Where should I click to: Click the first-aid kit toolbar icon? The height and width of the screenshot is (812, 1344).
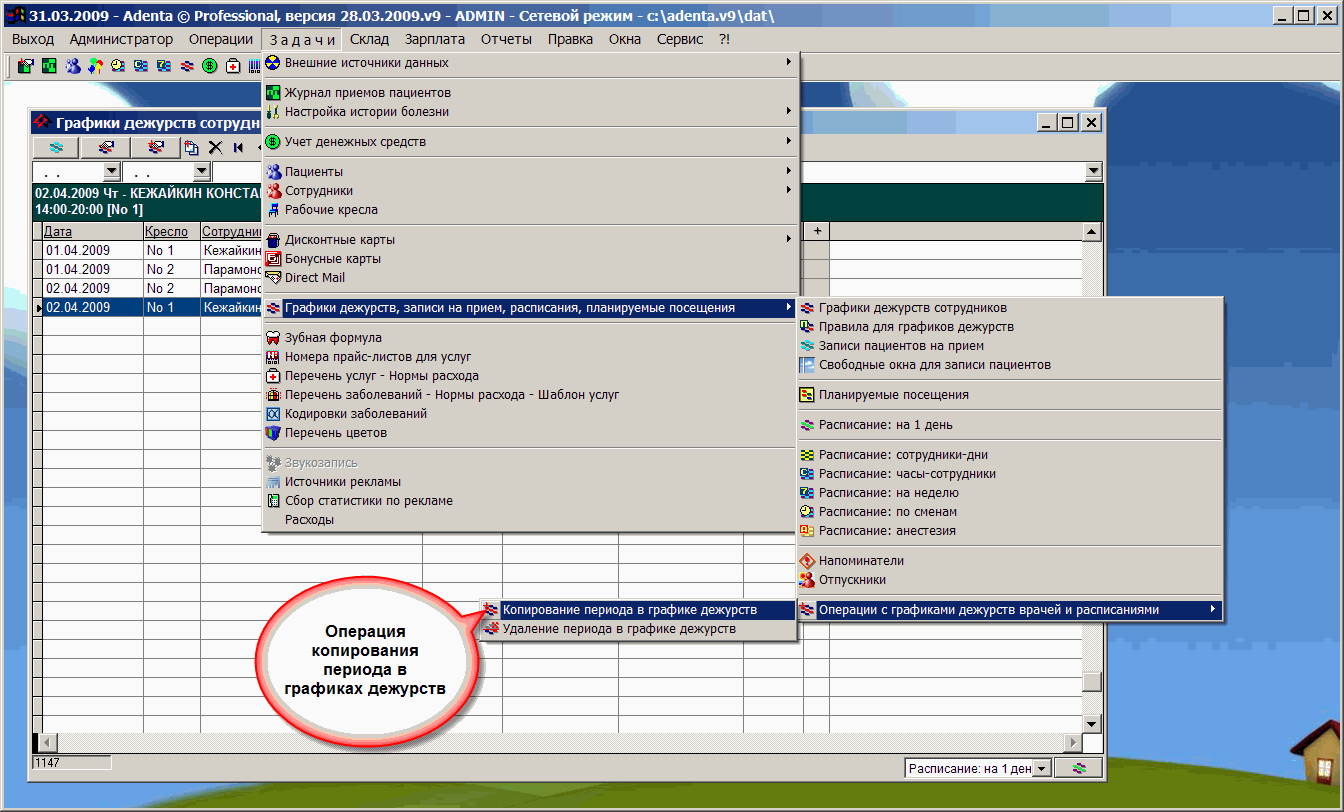click(x=233, y=66)
